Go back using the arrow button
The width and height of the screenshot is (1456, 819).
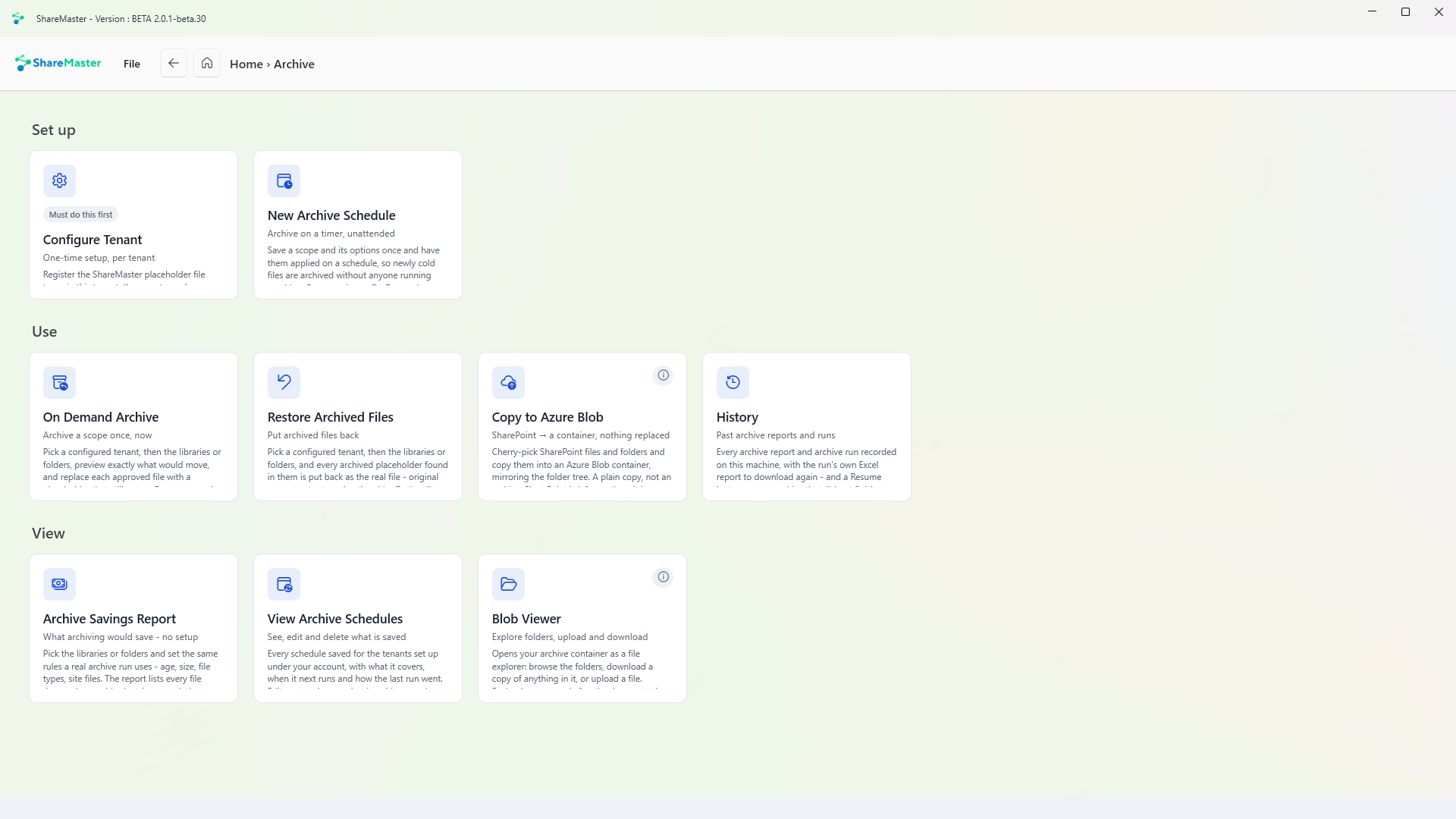[x=174, y=63]
